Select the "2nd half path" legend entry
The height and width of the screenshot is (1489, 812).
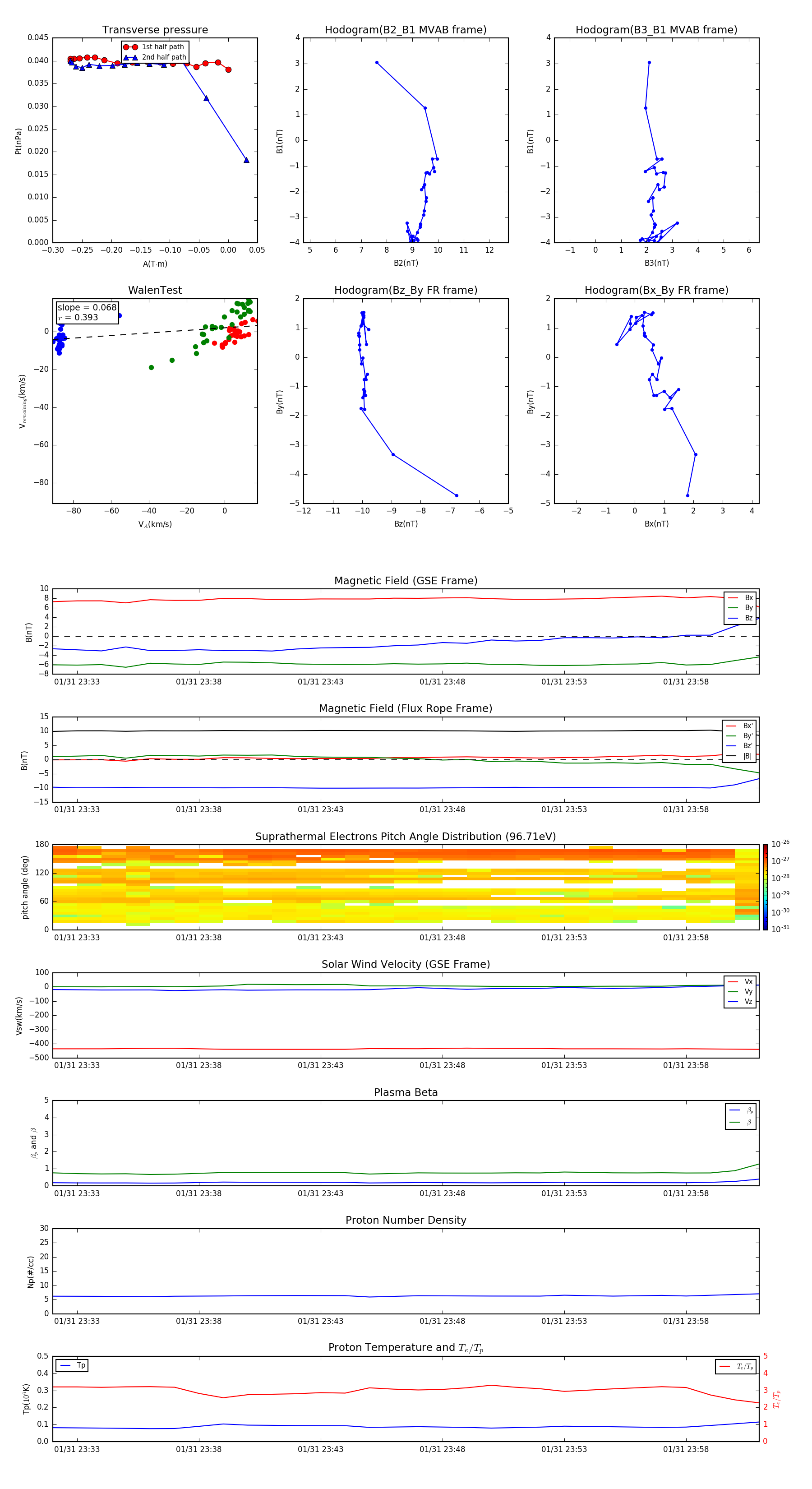(154, 57)
